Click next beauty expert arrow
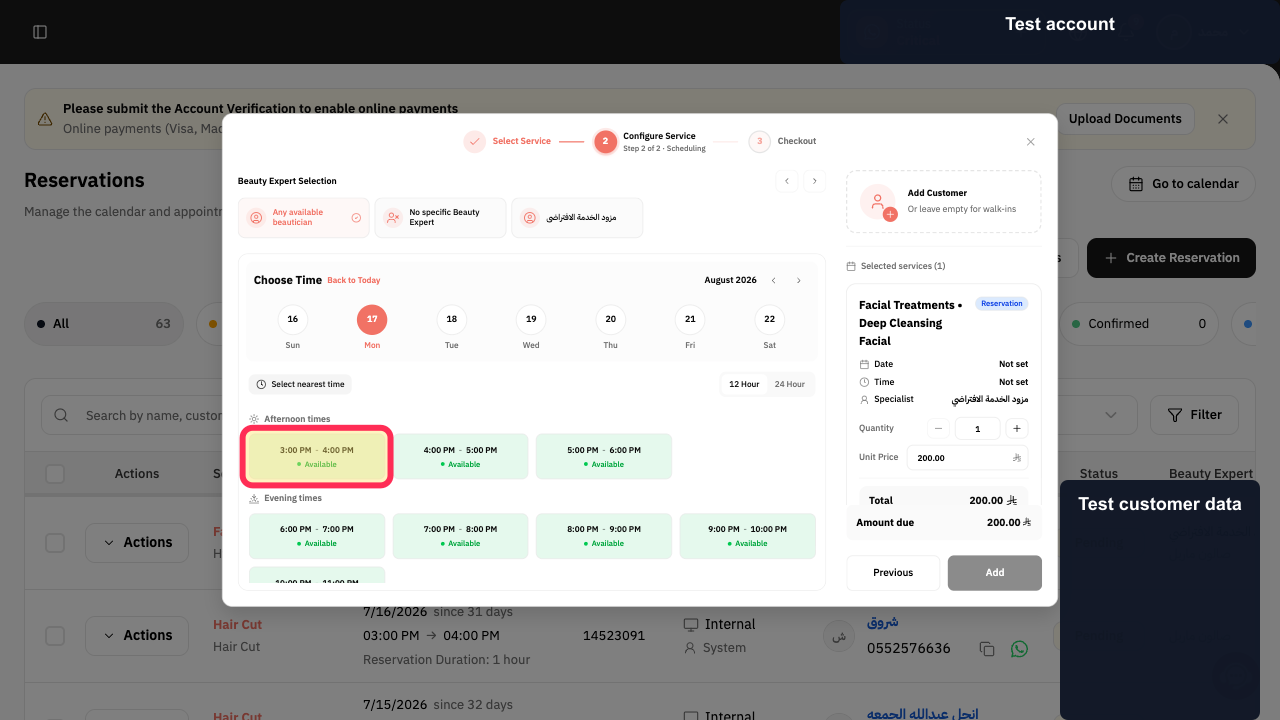1280x720 pixels. (x=815, y=181)
